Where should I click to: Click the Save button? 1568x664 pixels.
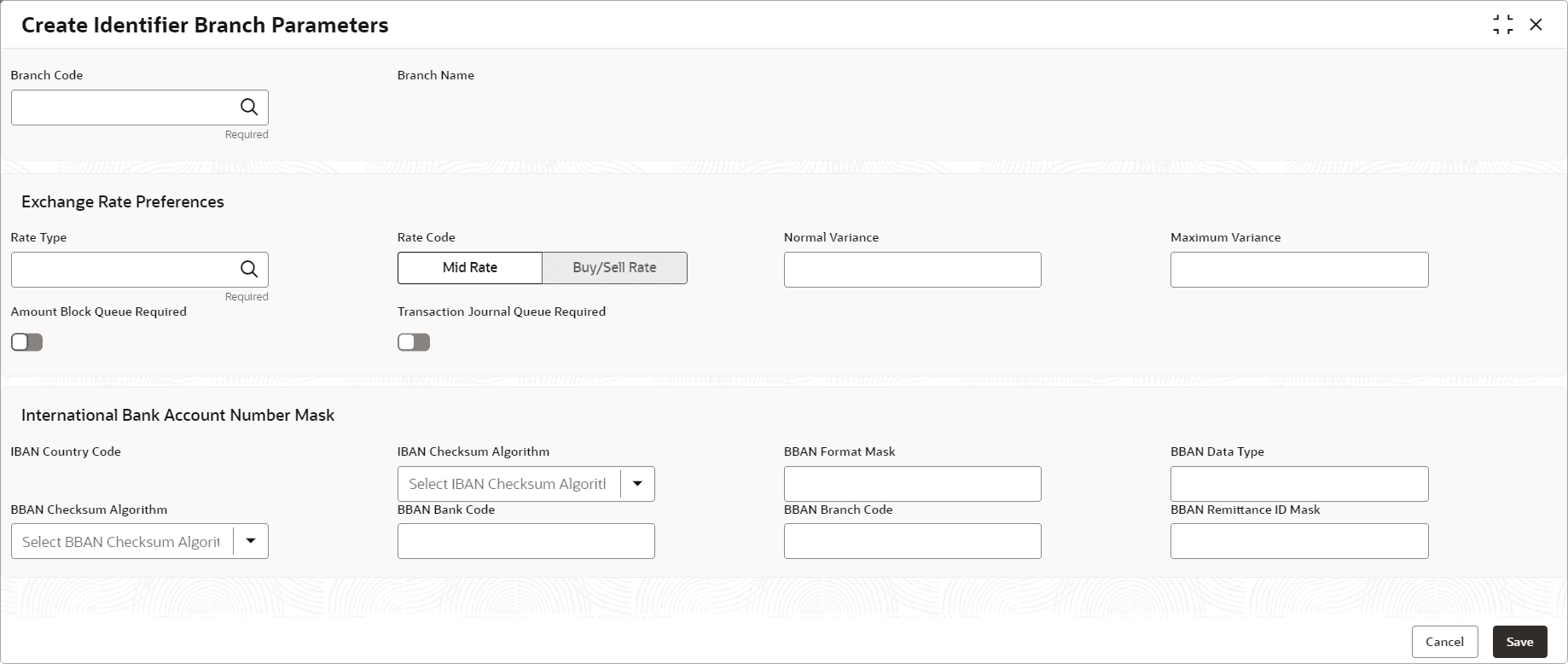(x=1519, y=642)
